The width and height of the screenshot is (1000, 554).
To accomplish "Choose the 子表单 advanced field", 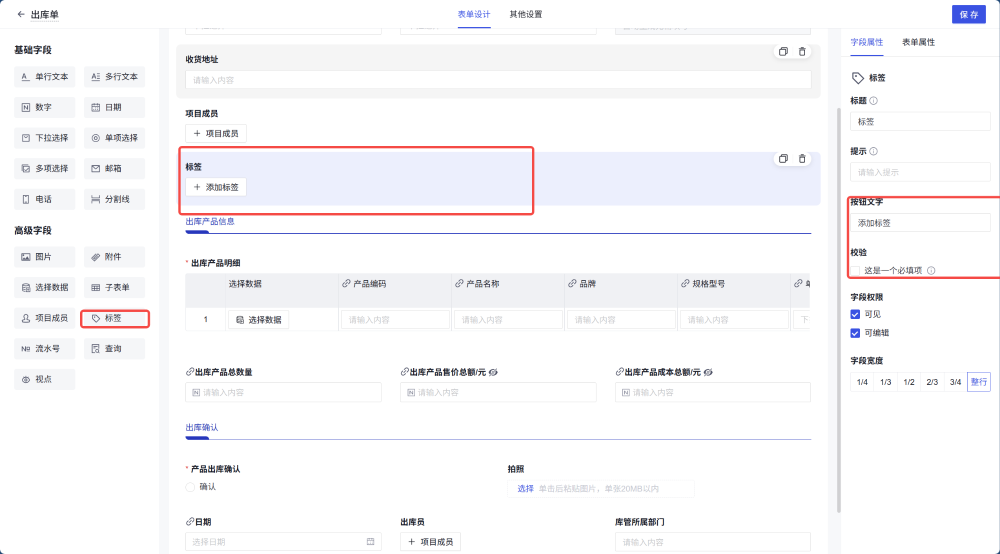I will pos(114,287).
